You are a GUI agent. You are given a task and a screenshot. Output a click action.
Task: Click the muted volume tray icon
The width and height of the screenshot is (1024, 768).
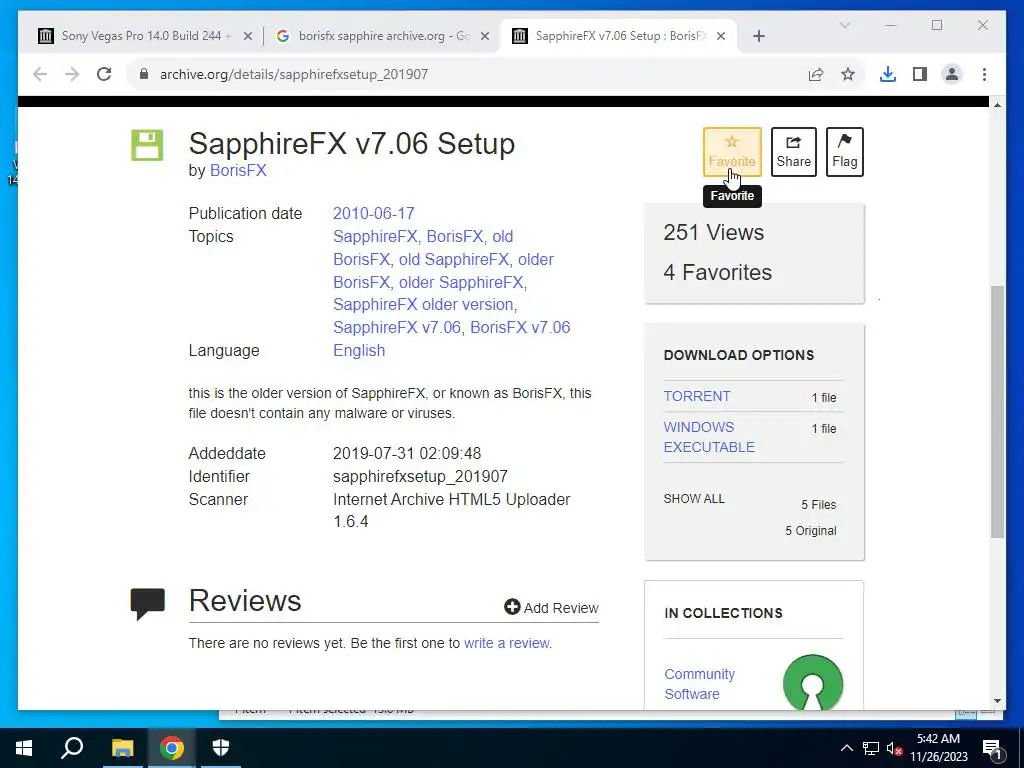(x=894, y=748)
